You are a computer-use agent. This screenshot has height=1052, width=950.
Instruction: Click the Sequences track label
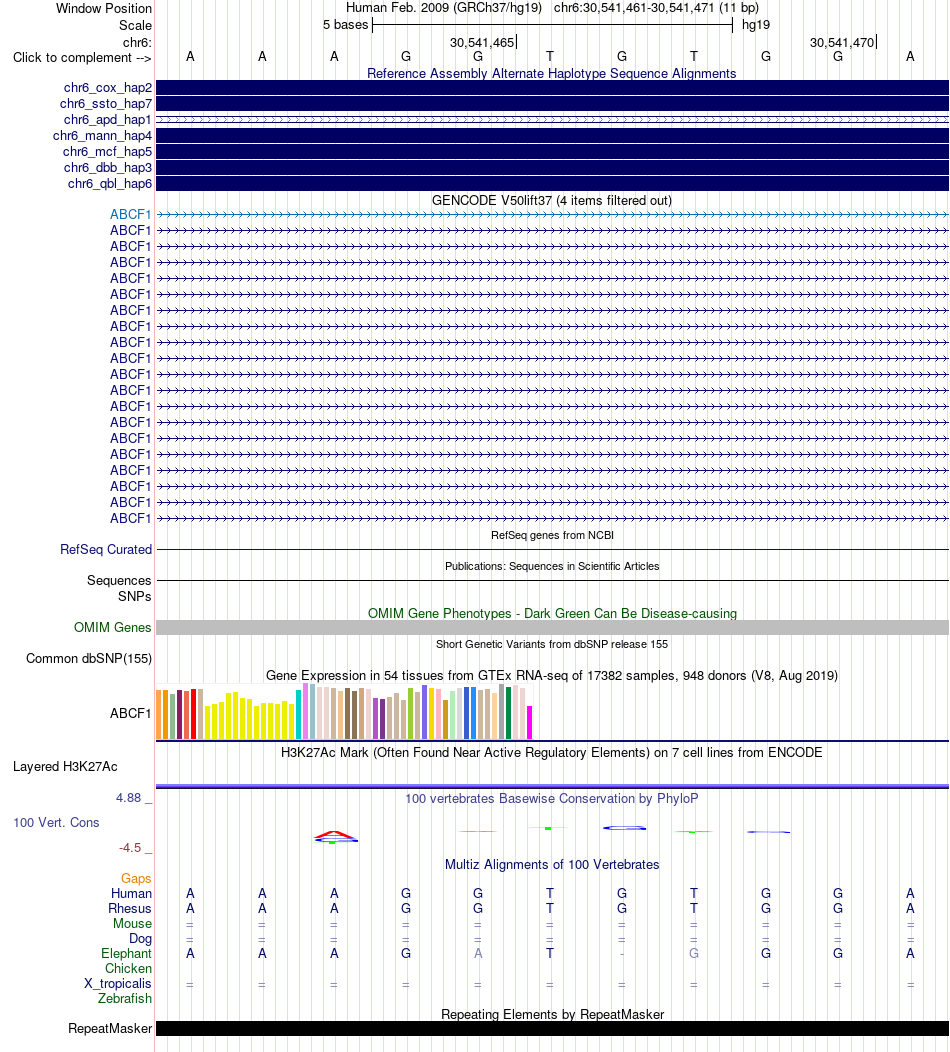[119, 580]
